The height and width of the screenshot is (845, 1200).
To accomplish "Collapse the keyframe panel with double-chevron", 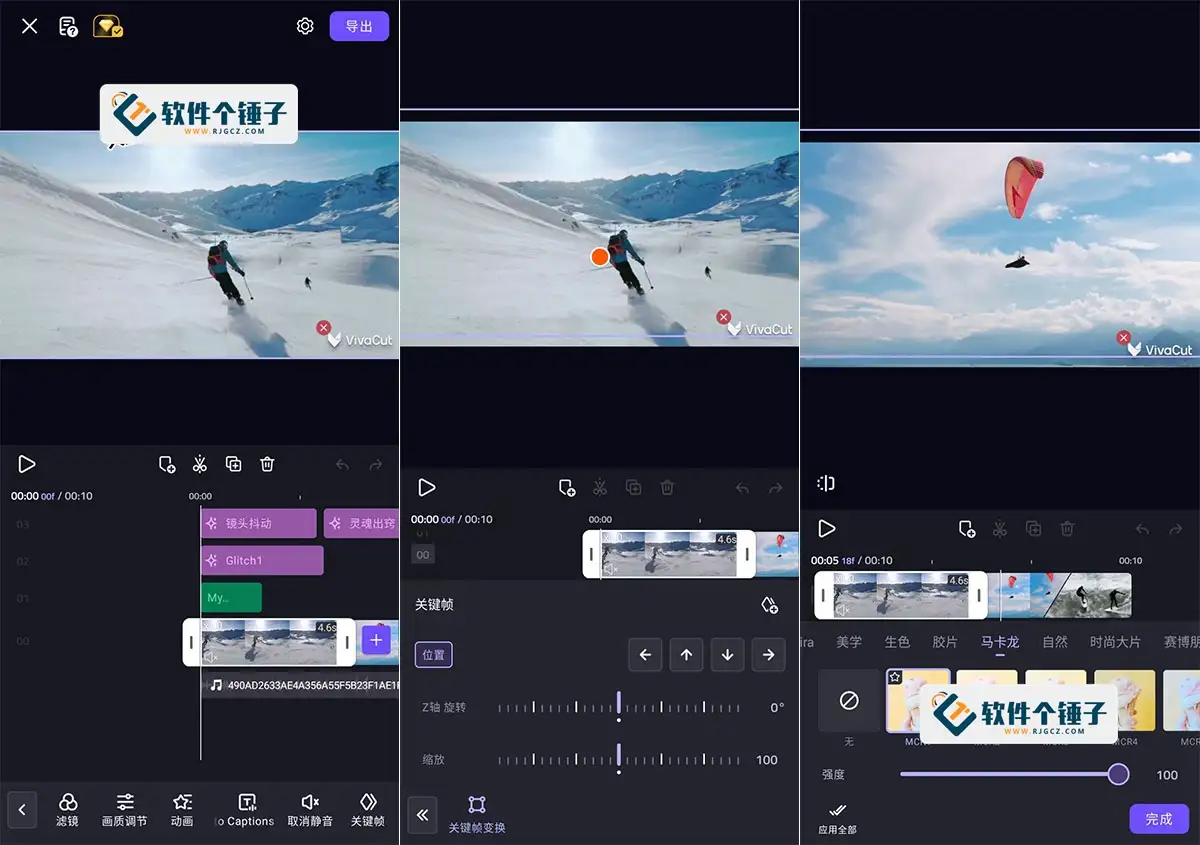I will 424,814.
